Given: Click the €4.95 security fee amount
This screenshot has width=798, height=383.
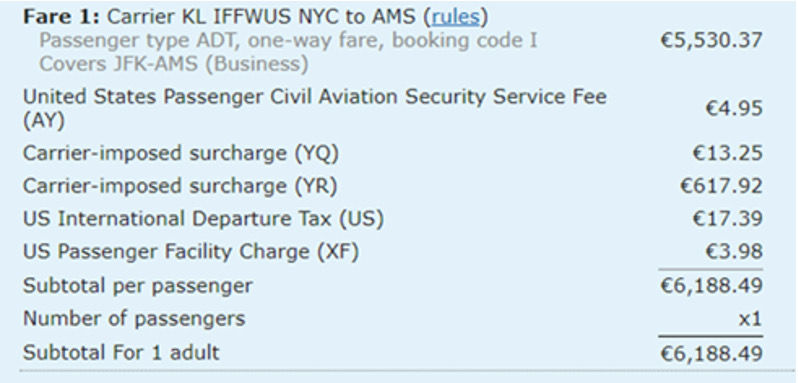Looking at the screenshot, I should [733, 108].
